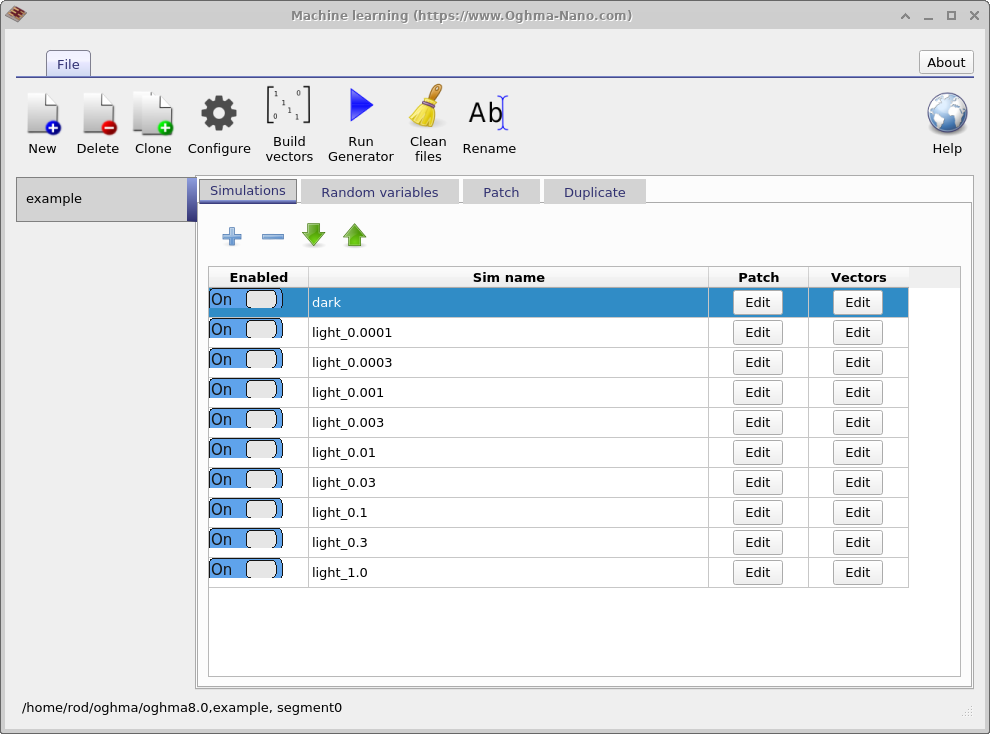The height and width of the screenshot is (734, 990).
Task: Start the Run Generator play icon
Action: coord(360,106)
